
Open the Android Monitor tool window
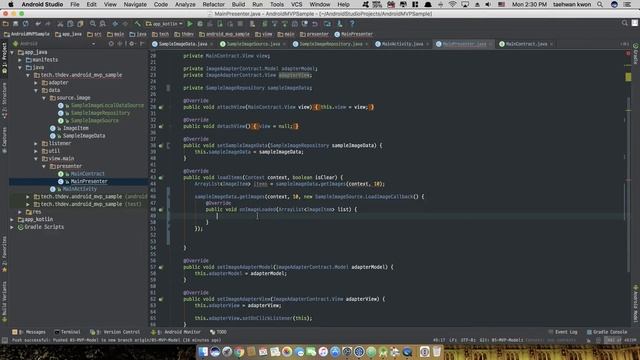[176, 332]
